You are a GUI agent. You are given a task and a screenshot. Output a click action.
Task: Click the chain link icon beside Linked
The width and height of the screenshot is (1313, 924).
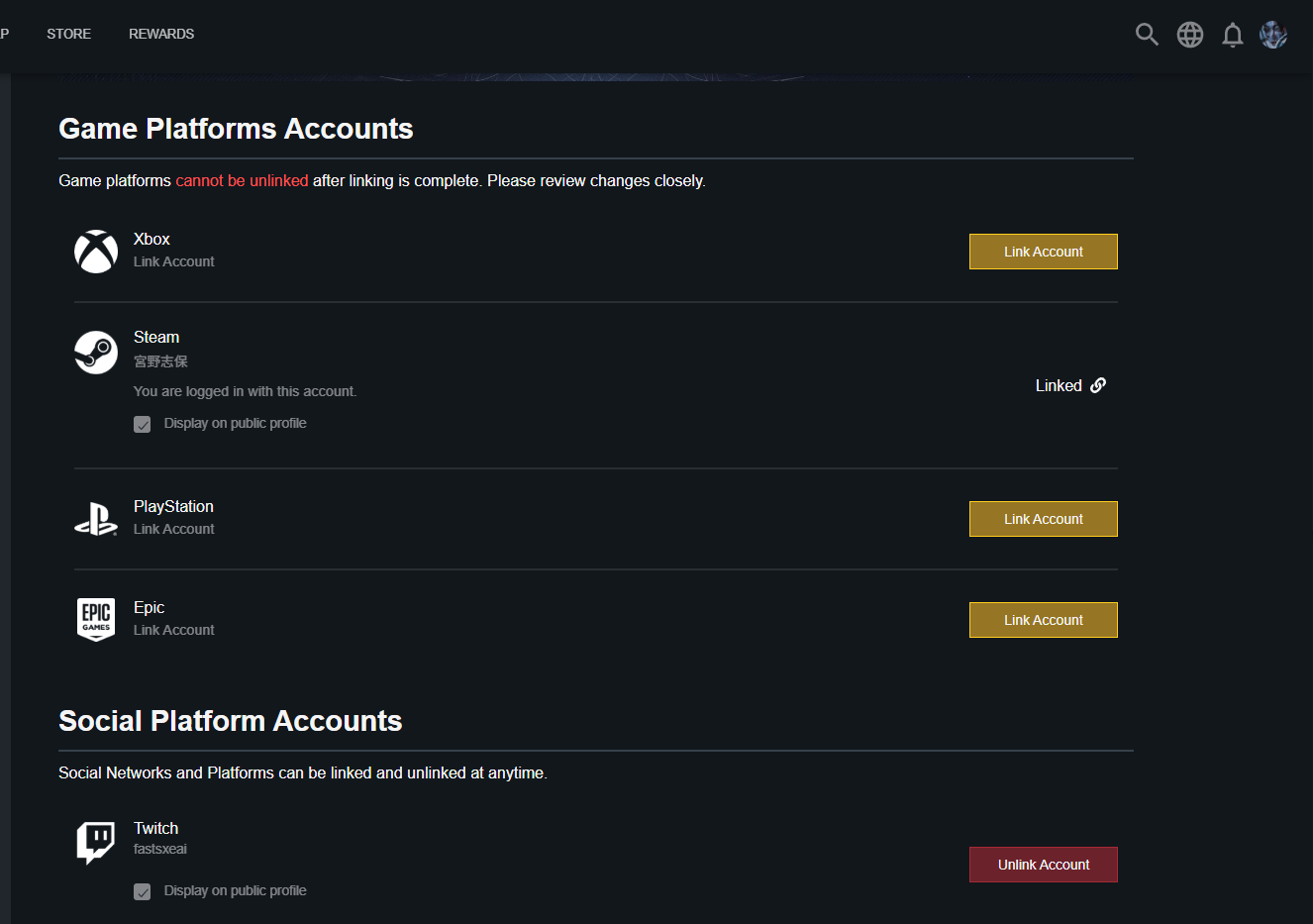(x=1098, y=385)
